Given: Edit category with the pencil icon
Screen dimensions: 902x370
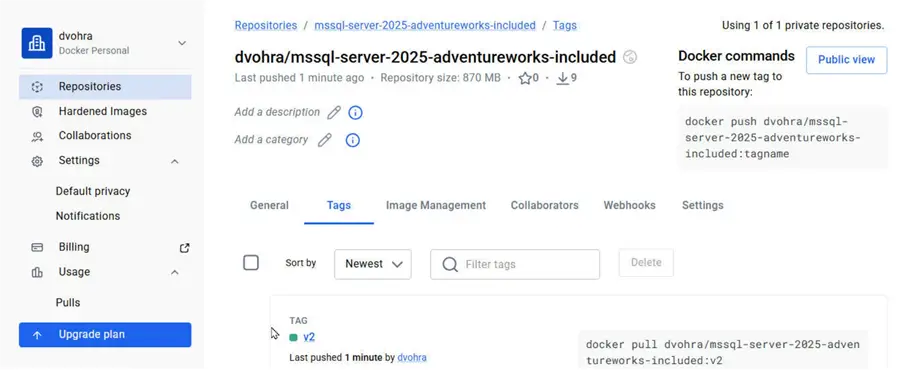Looking at the screenshot, I should coord(324,140).
